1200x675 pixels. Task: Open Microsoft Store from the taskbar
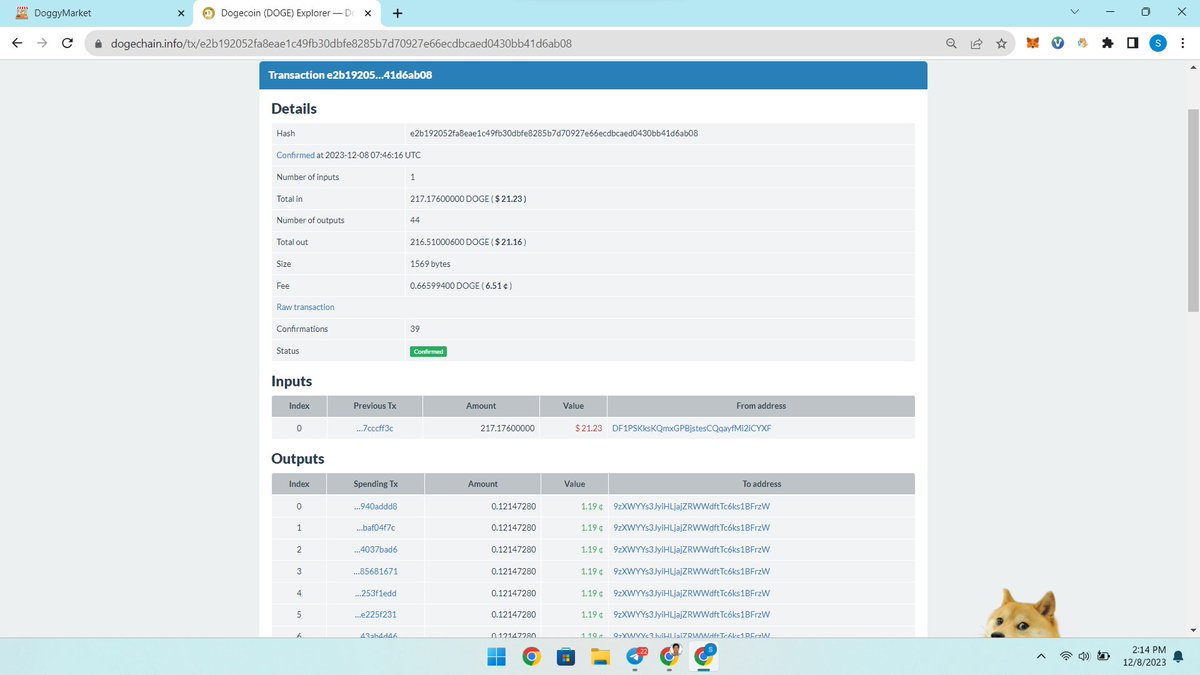pos(566,657)
